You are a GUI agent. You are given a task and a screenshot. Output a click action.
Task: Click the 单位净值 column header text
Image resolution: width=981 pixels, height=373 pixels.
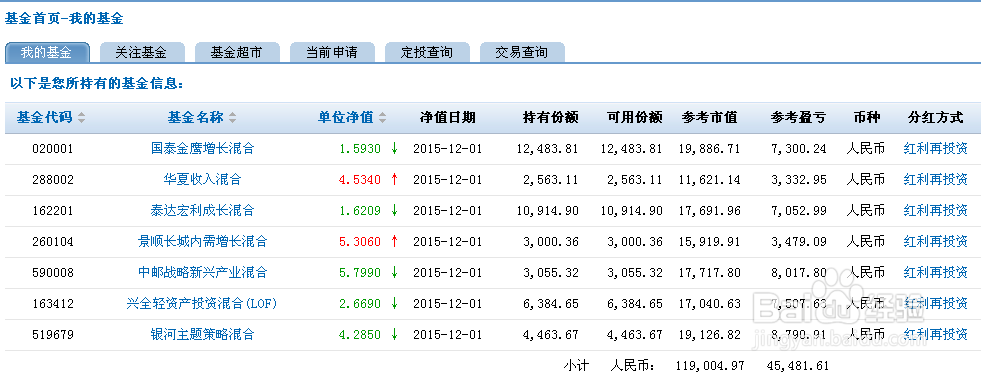[346, 118]
